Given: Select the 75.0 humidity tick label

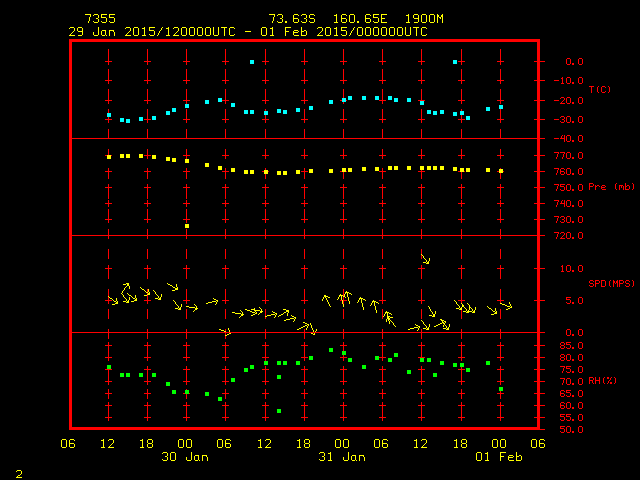Looking at the screenshot, I should pyautogui.click(x=571, y=370).
